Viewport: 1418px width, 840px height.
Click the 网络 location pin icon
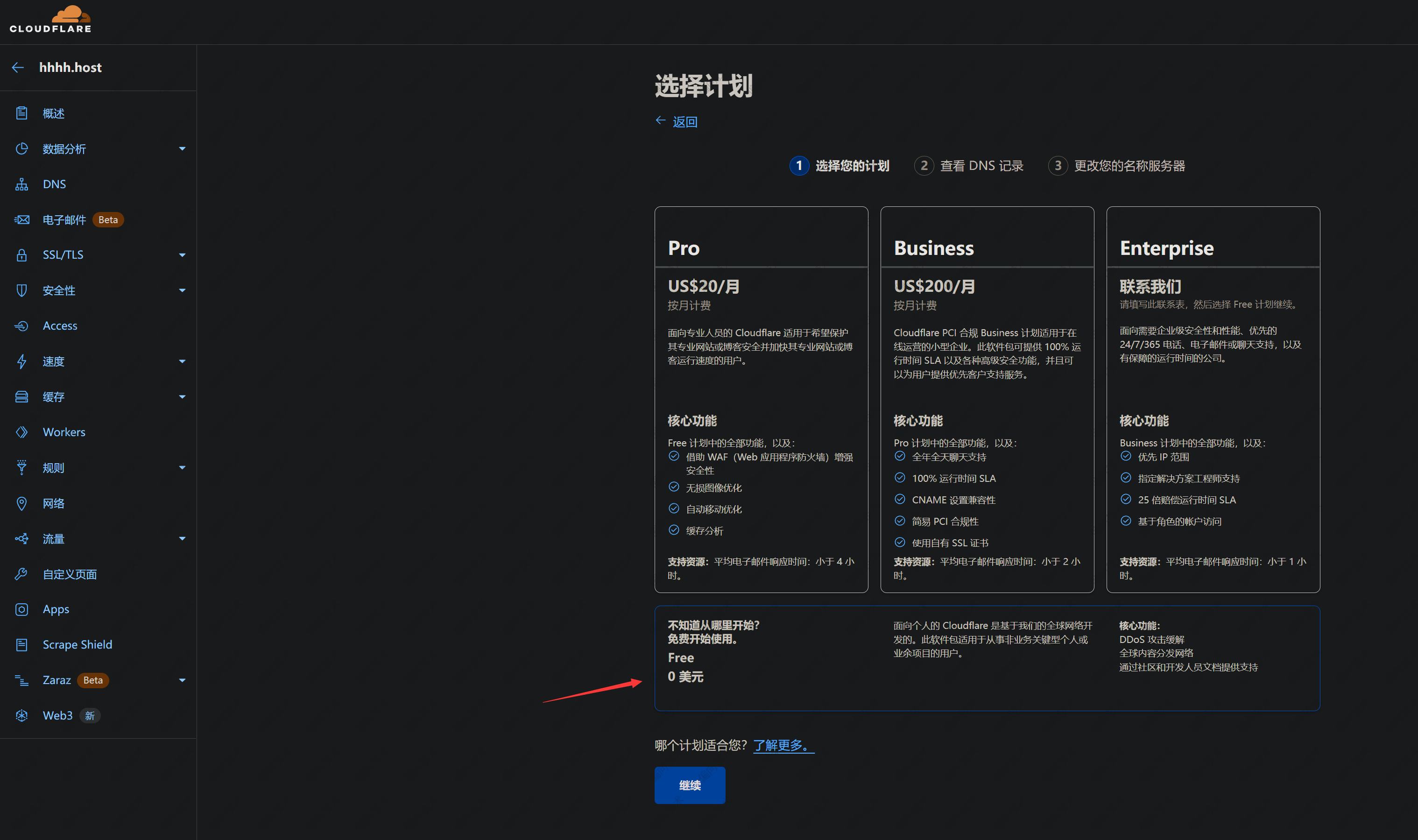pos(21,503)
